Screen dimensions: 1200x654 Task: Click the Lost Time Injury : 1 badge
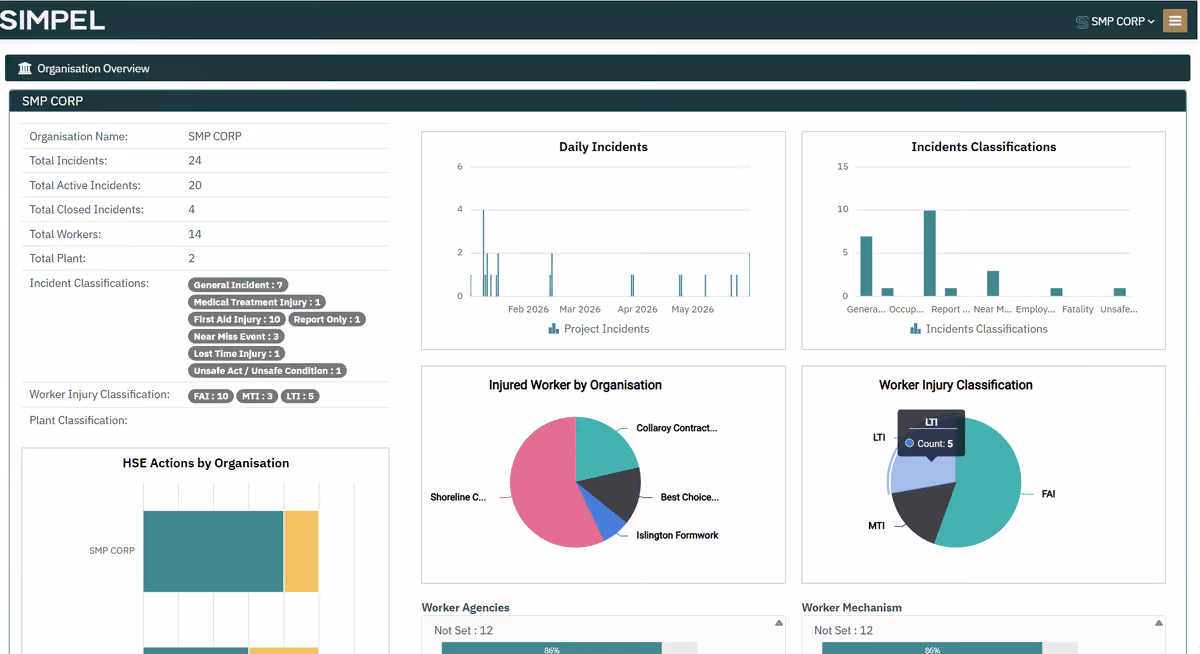click(x=237, y=353)
